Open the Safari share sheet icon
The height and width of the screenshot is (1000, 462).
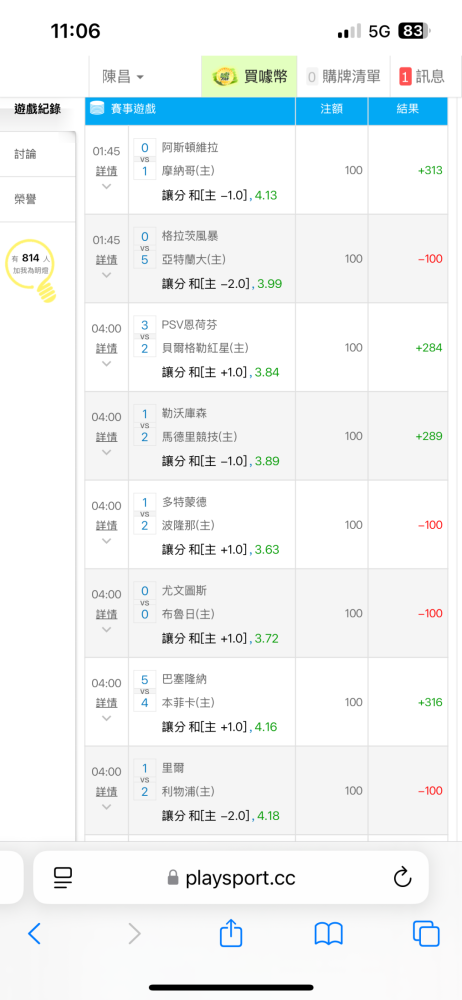[231, 932]
